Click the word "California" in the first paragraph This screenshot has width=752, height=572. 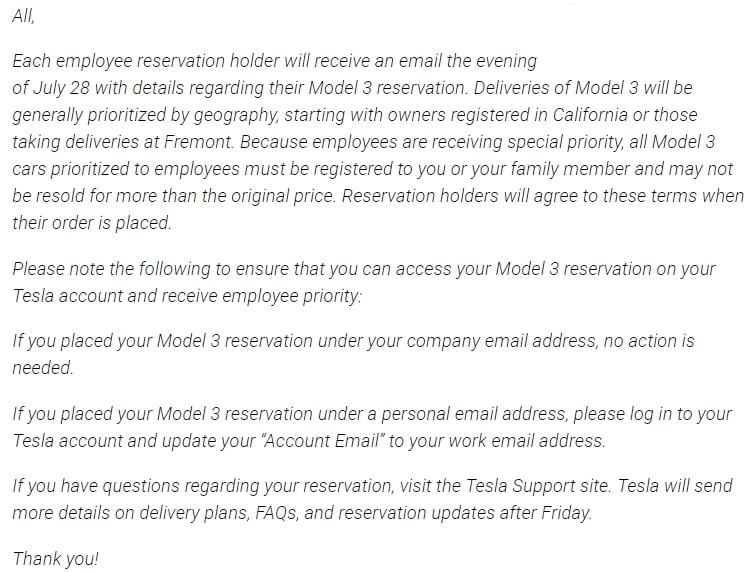pos(590,115)
